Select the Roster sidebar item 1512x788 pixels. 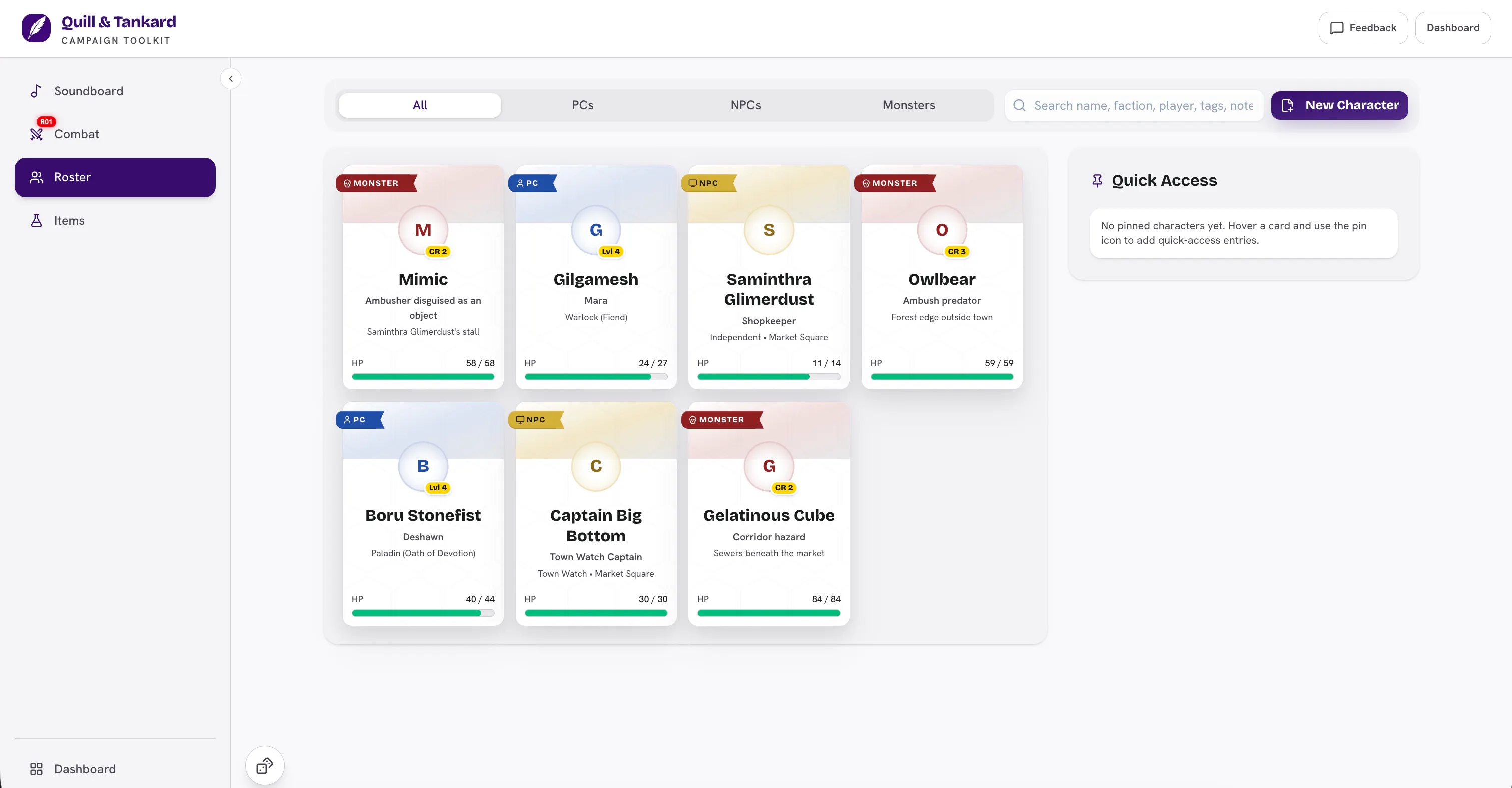click(115, 177)
